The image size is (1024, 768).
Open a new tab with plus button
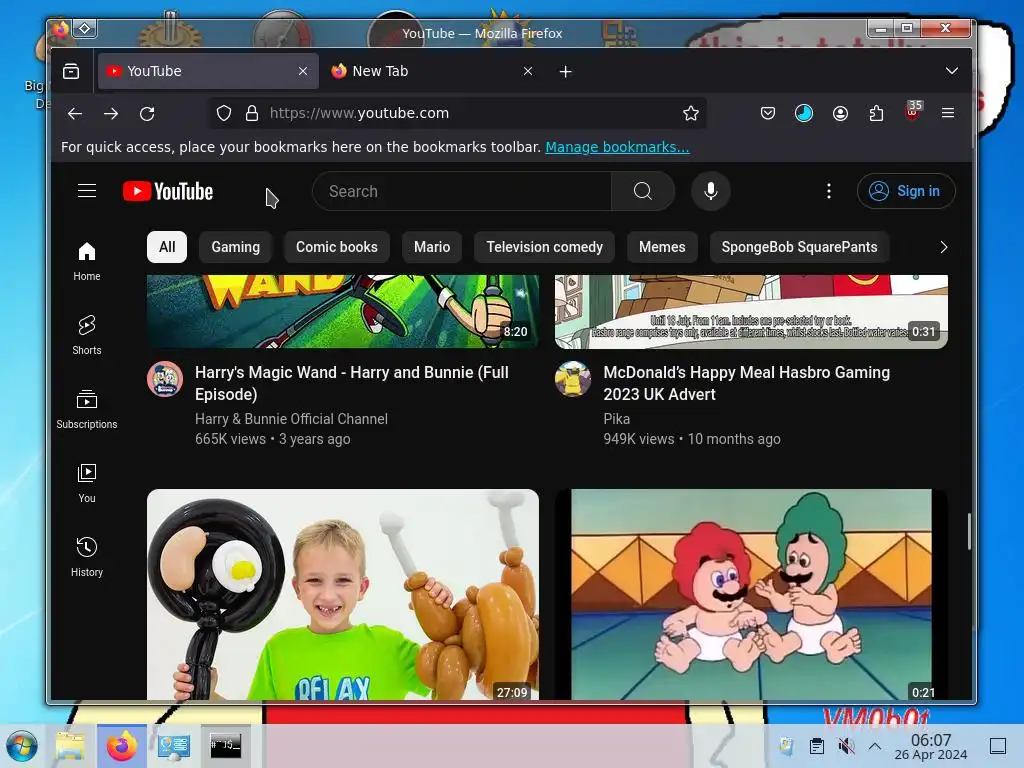tap(566, 72)
